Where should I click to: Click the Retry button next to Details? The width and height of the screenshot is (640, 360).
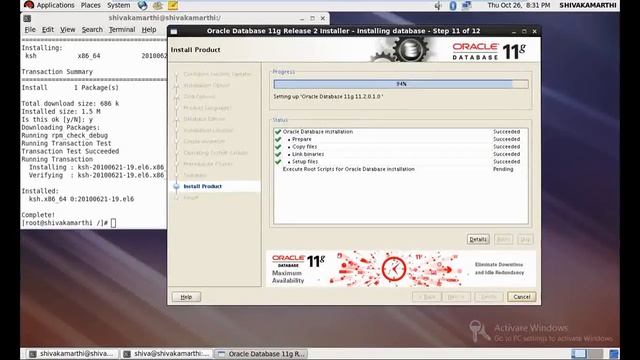click(503, 240)
